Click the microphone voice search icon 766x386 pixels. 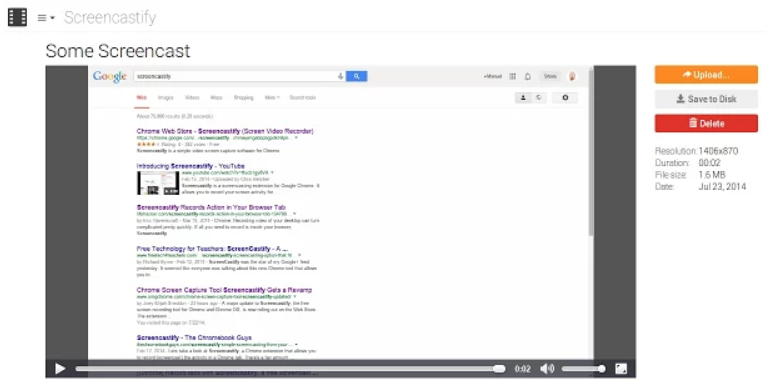click(340, 76)
